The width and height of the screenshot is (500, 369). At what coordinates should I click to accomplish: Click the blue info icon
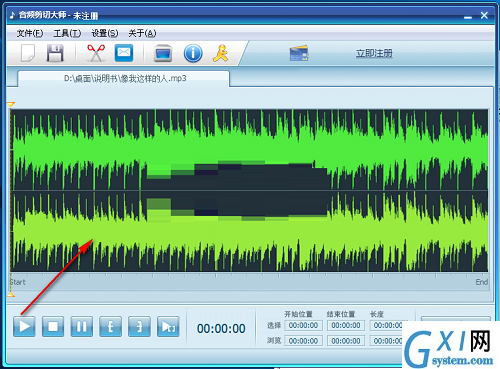pyautogui.click(x=193, y=53)
